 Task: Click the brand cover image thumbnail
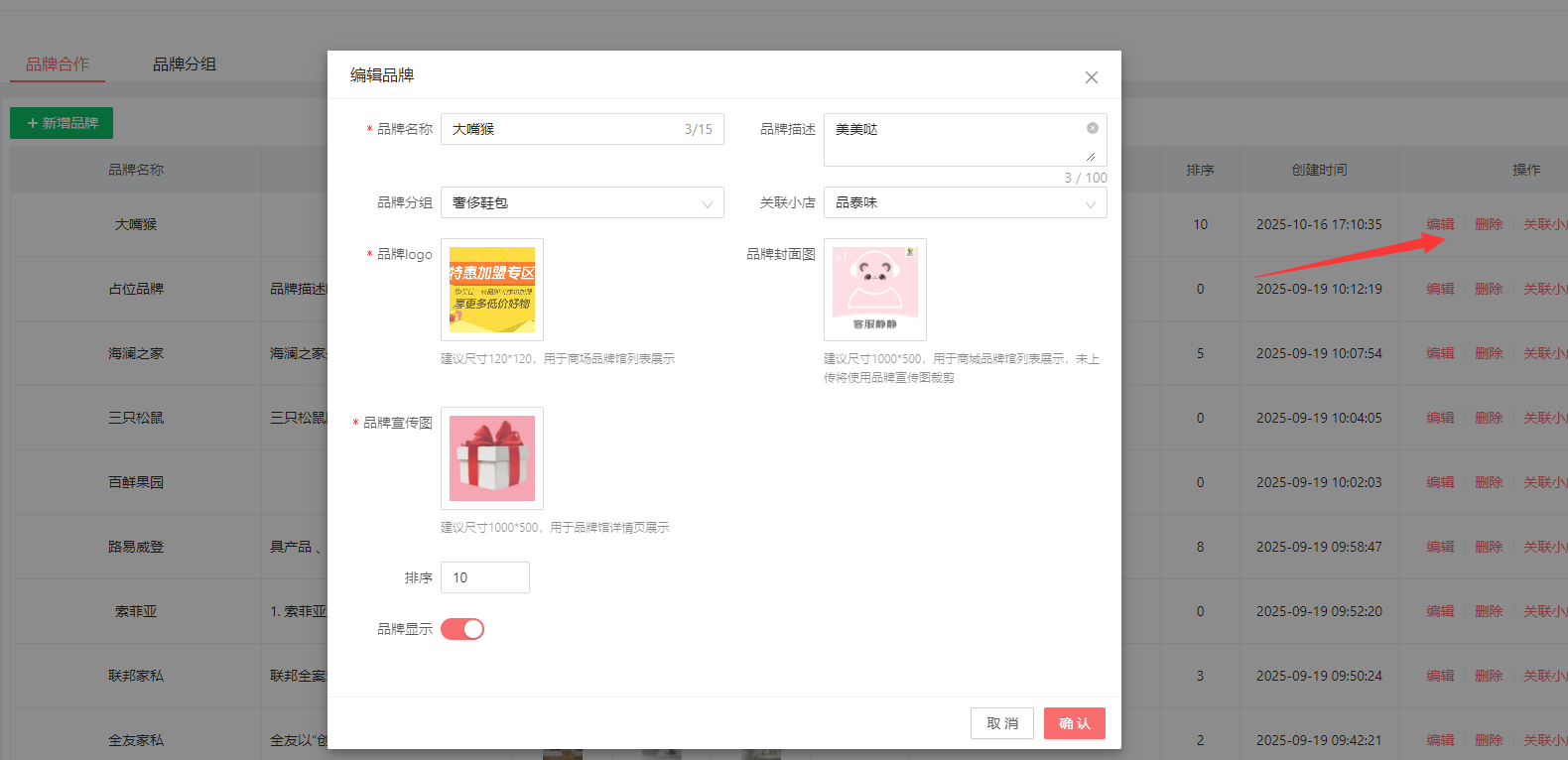[x=874, y=290]
